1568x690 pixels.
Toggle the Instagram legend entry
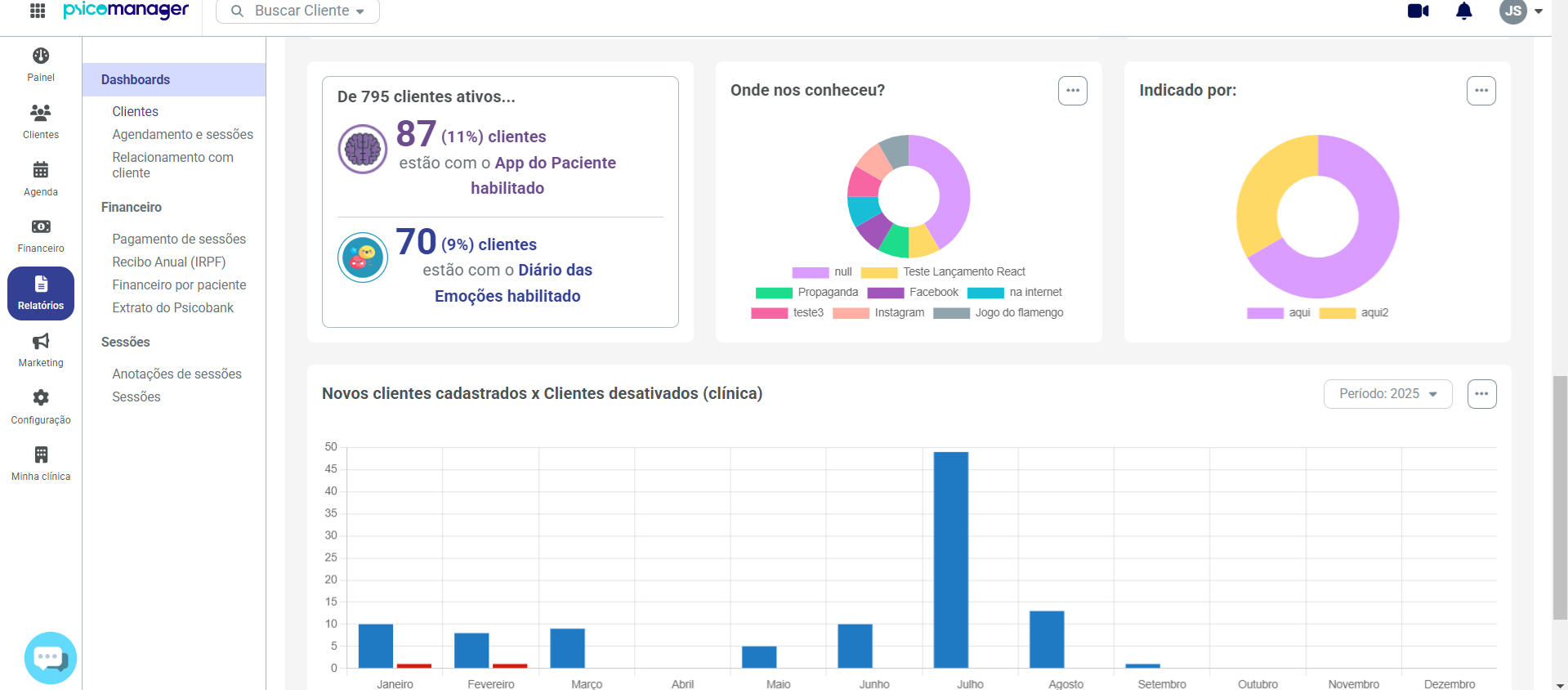(878, 313)
